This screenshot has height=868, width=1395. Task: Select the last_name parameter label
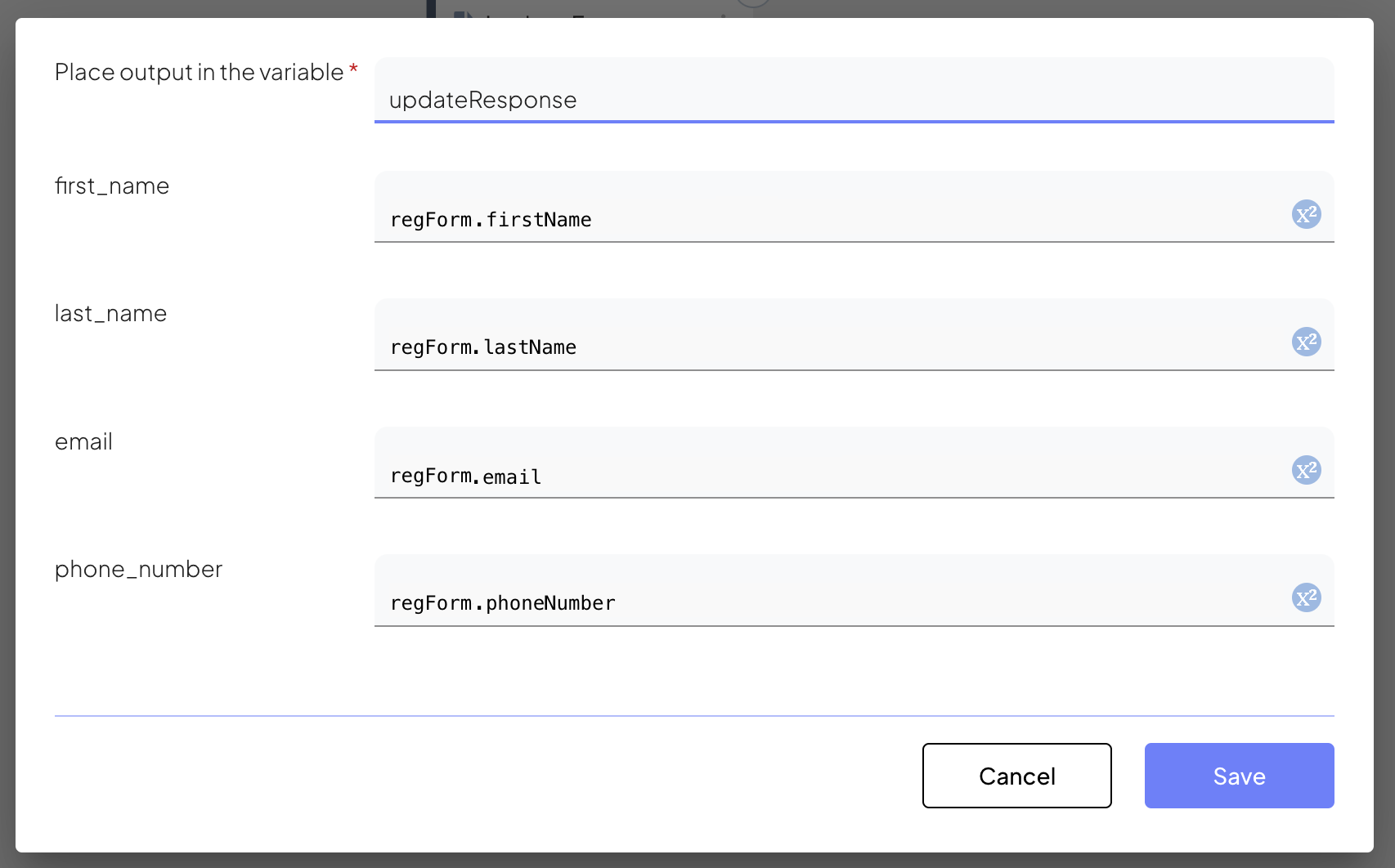click(x=110, y=314)
